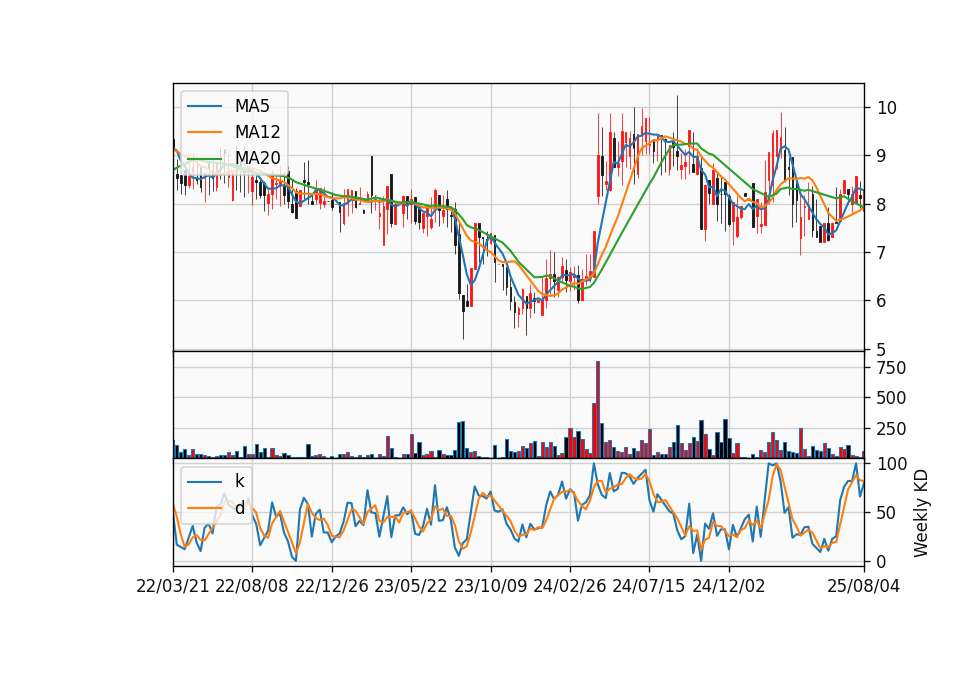Click the KD axis value 0

[882, 561]
